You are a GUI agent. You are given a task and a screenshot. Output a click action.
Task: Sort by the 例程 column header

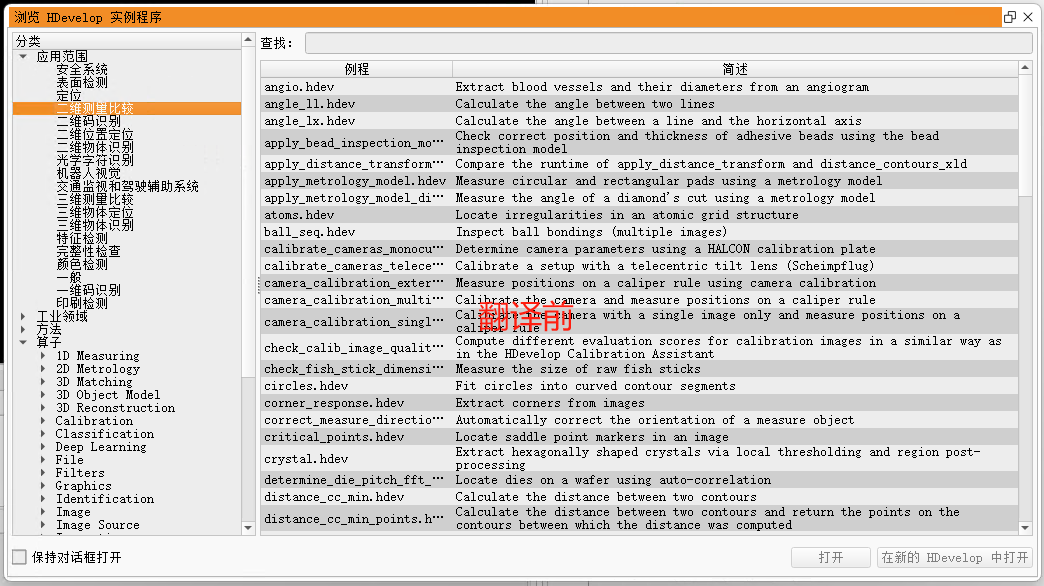pyautogui.click(x=356, y=69)
